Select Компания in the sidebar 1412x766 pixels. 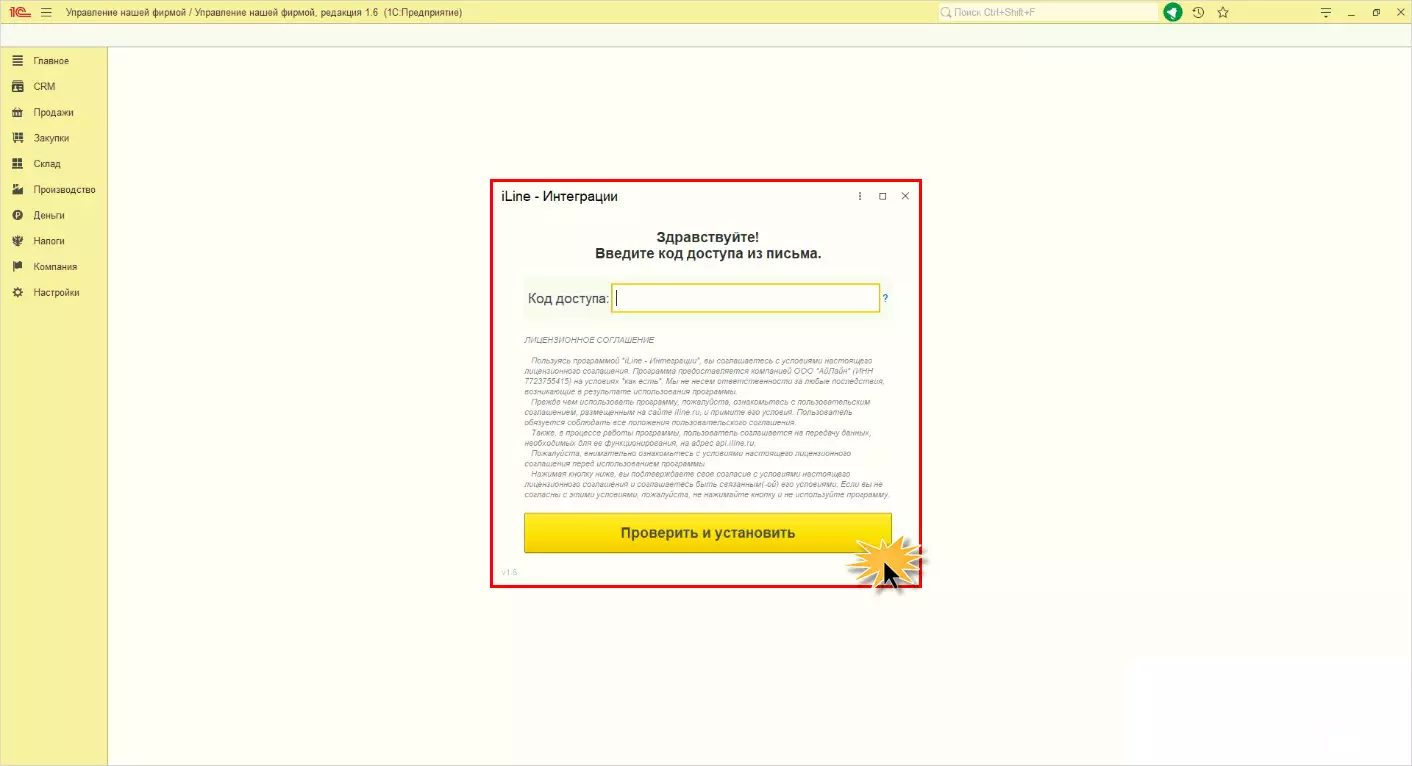55,267
